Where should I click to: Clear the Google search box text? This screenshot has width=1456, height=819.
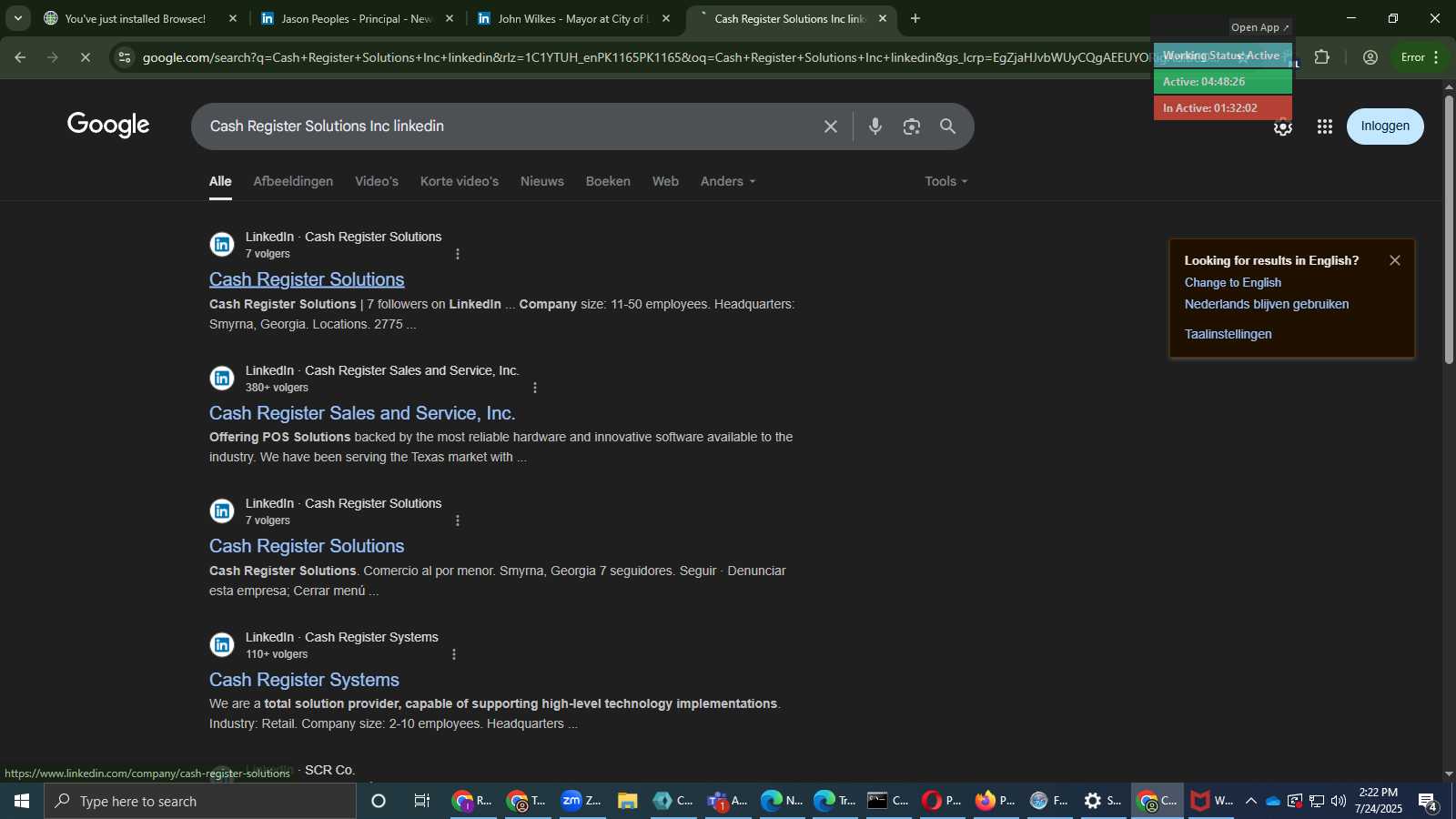coord(830,126)
